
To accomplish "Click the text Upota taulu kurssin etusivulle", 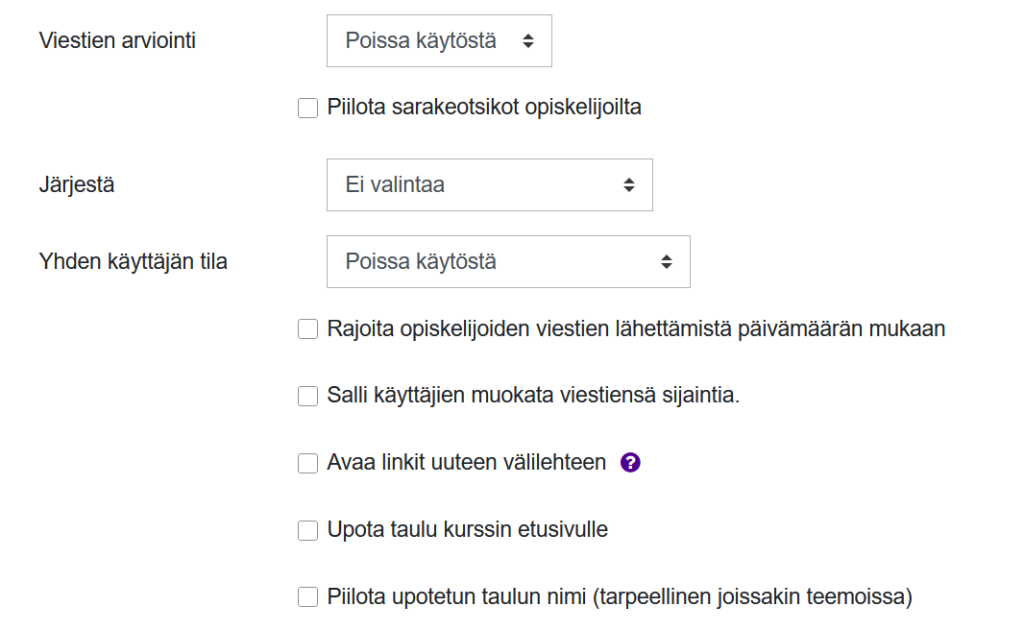I will (x=467, y=530).
